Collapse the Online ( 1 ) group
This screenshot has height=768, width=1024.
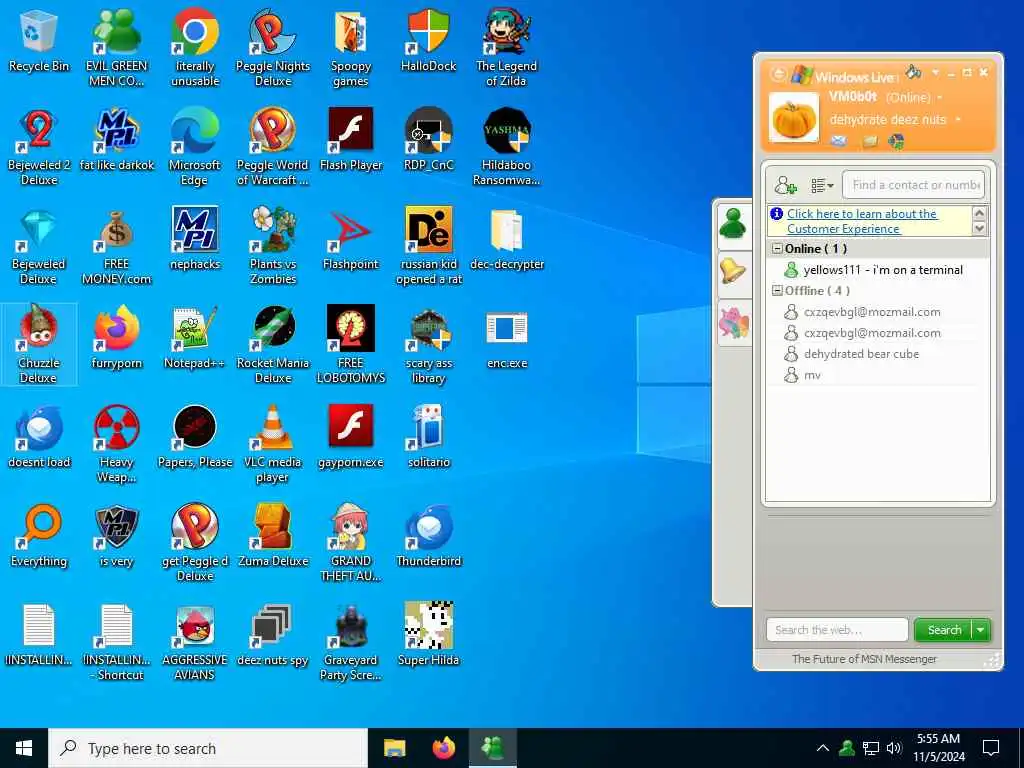tap(777, 248)
